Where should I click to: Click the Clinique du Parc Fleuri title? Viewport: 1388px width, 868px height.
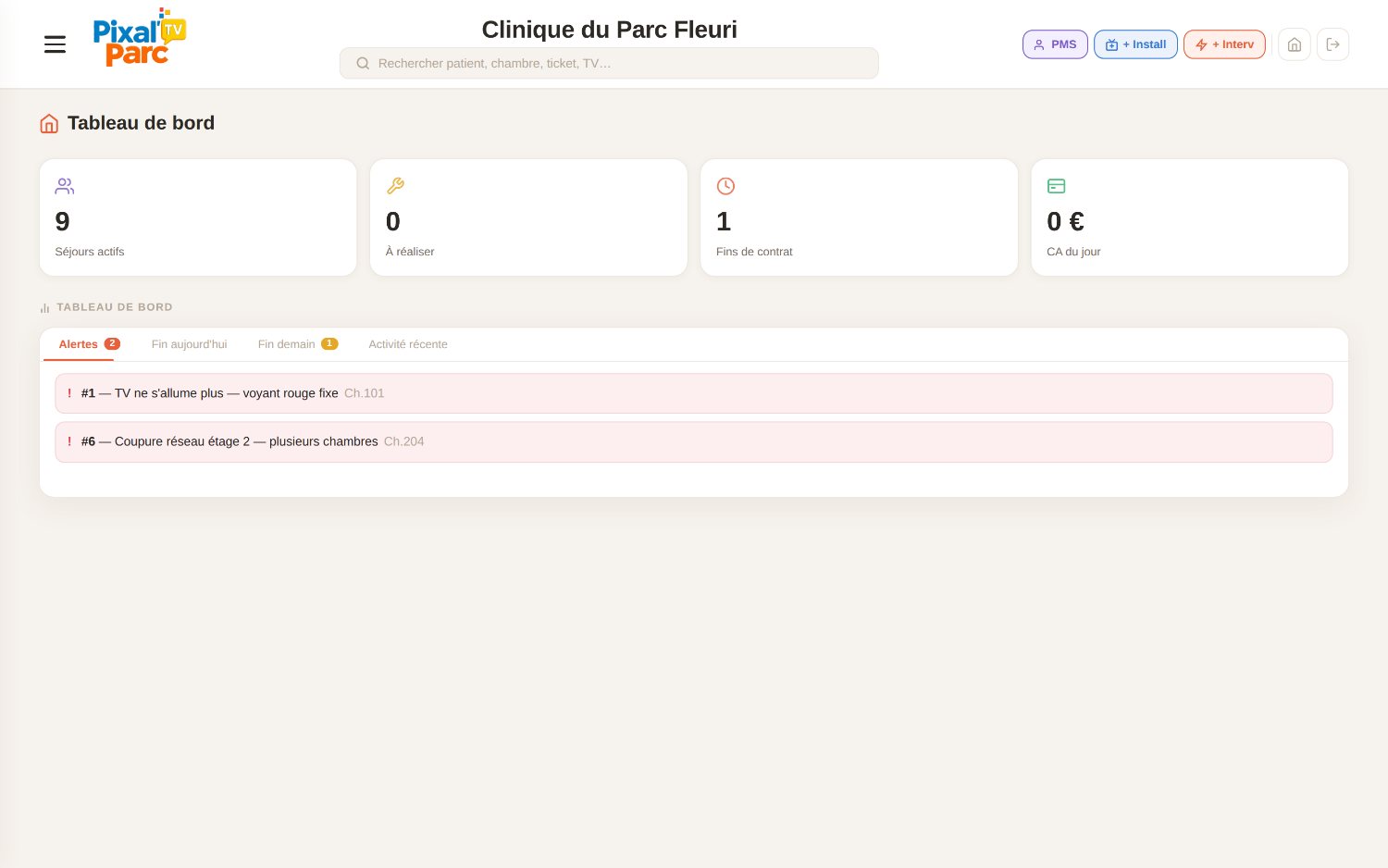[609, 30]
